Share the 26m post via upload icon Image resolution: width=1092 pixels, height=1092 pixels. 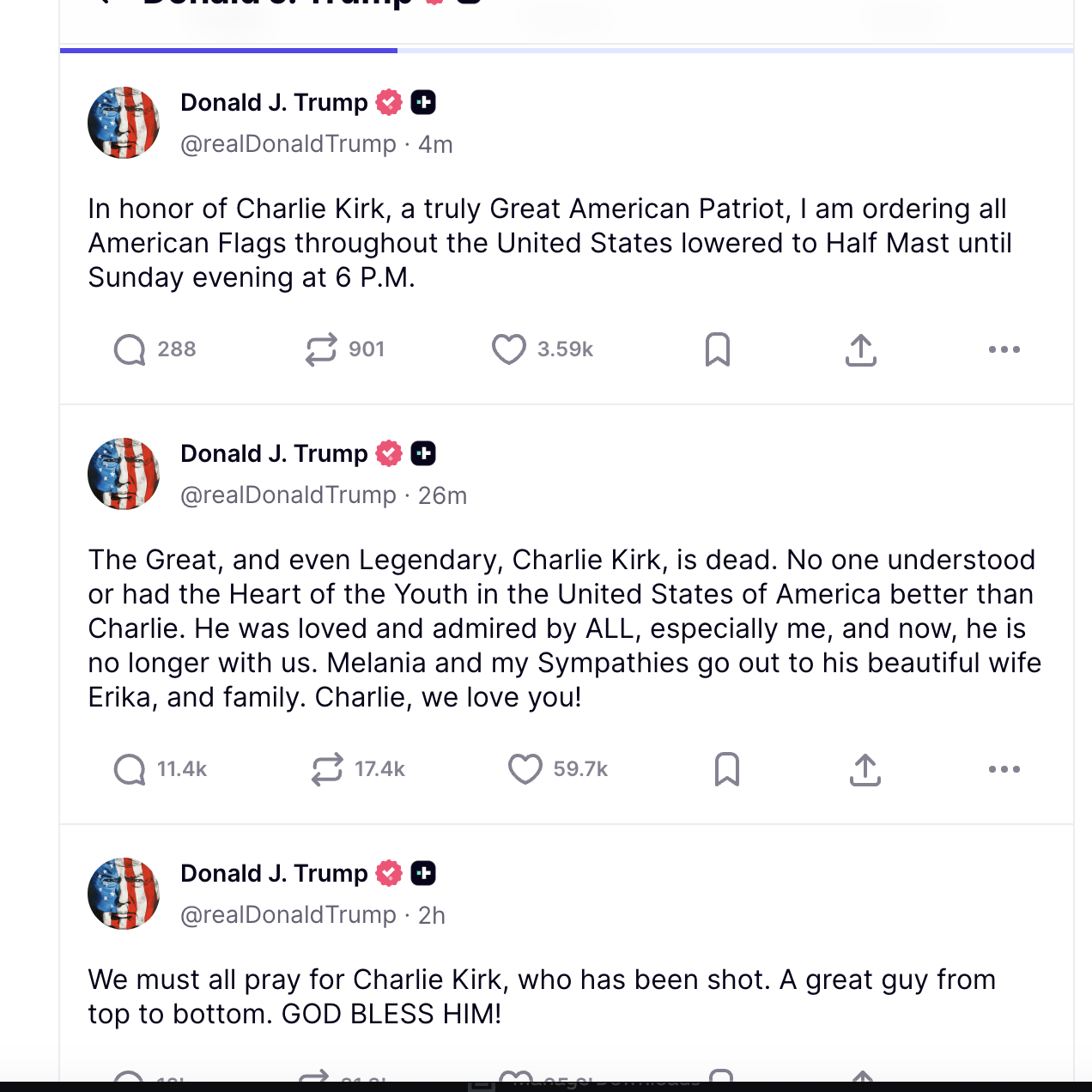point(865,769)
